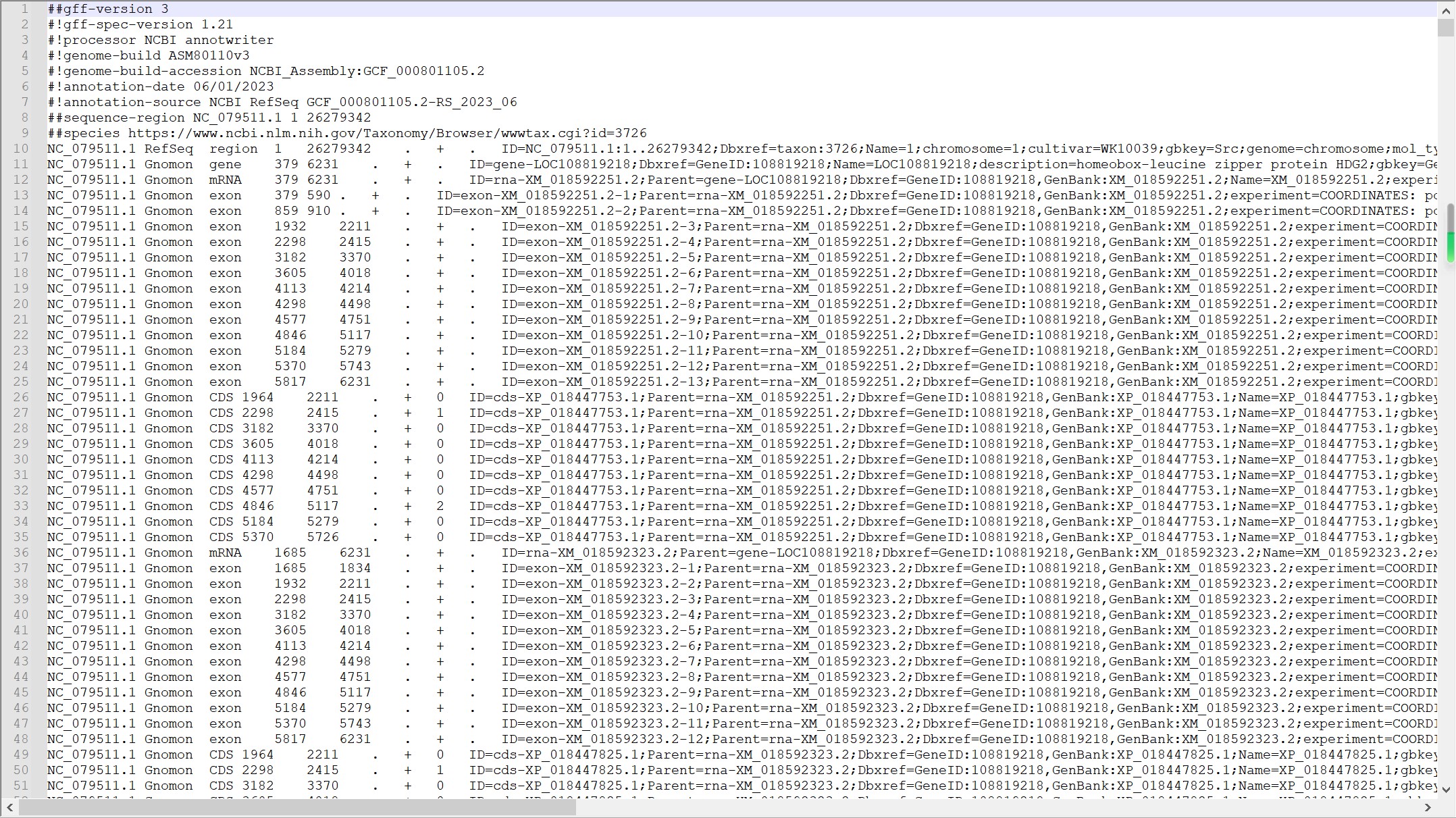Click 'RefSeq' in the region row
Image resolution: width=1456 pixels, height=818 pixels.
[x=169, y=149]
